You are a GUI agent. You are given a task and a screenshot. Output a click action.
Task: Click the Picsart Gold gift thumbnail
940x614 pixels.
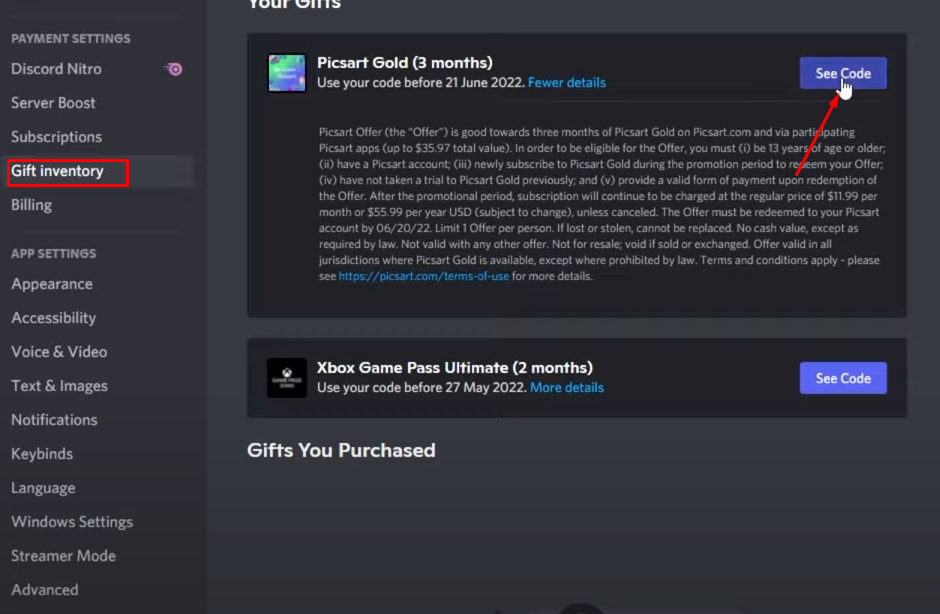click(x=287, y=73)
